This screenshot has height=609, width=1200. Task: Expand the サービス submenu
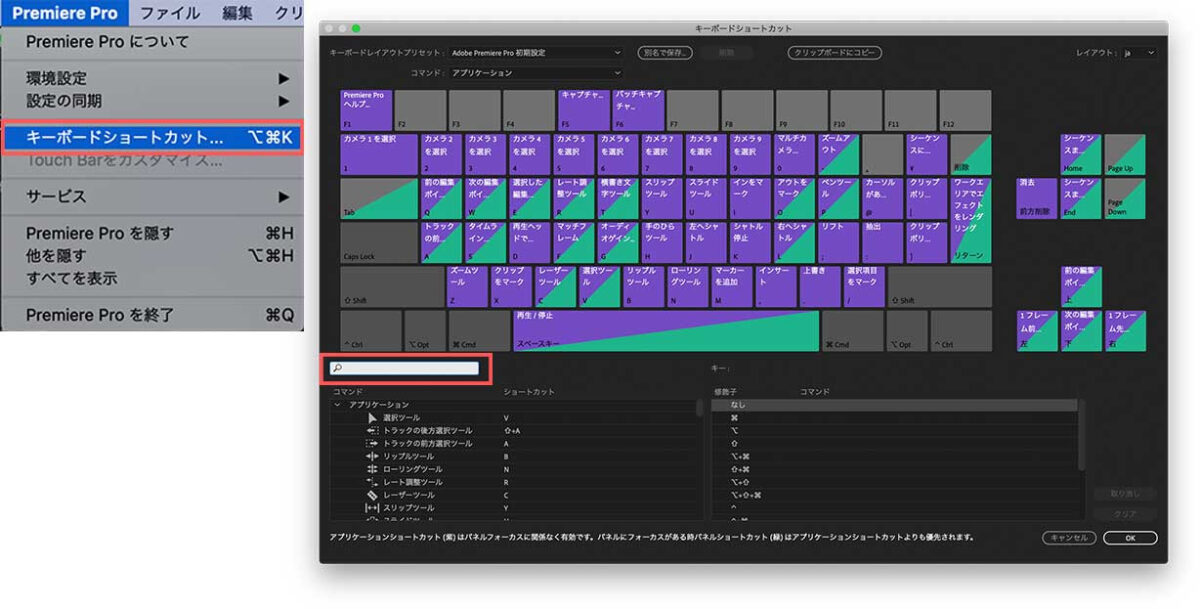(284, 197)
